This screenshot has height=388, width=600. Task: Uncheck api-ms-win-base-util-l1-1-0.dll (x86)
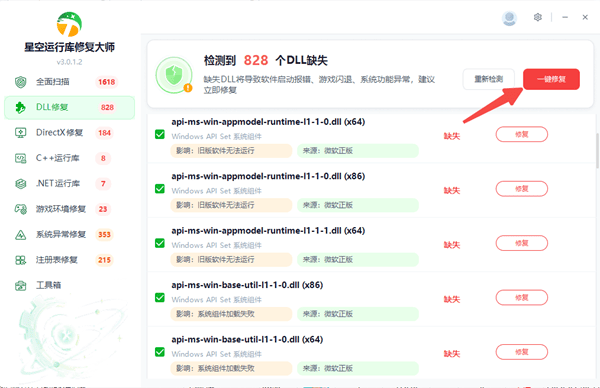click(160, 297)
